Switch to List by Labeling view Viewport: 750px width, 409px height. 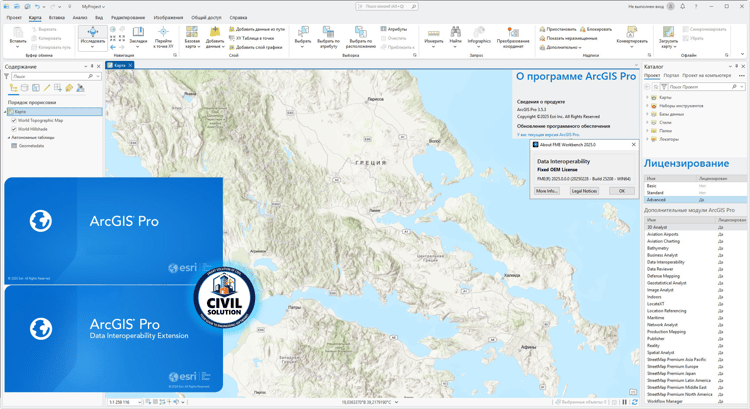point(69,88)
